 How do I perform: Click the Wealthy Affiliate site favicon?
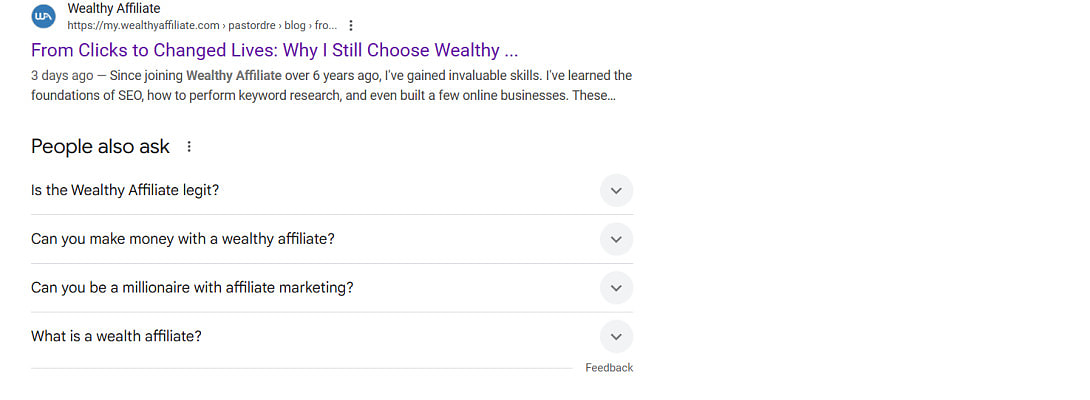(44, 17)
